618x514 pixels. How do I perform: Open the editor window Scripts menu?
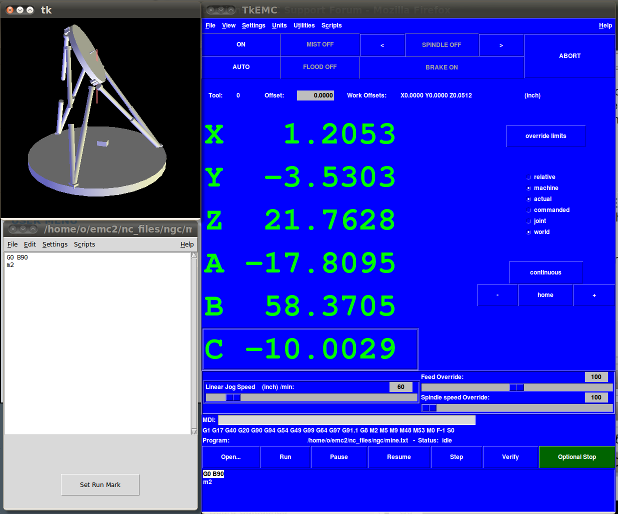[x=84, y=244]
